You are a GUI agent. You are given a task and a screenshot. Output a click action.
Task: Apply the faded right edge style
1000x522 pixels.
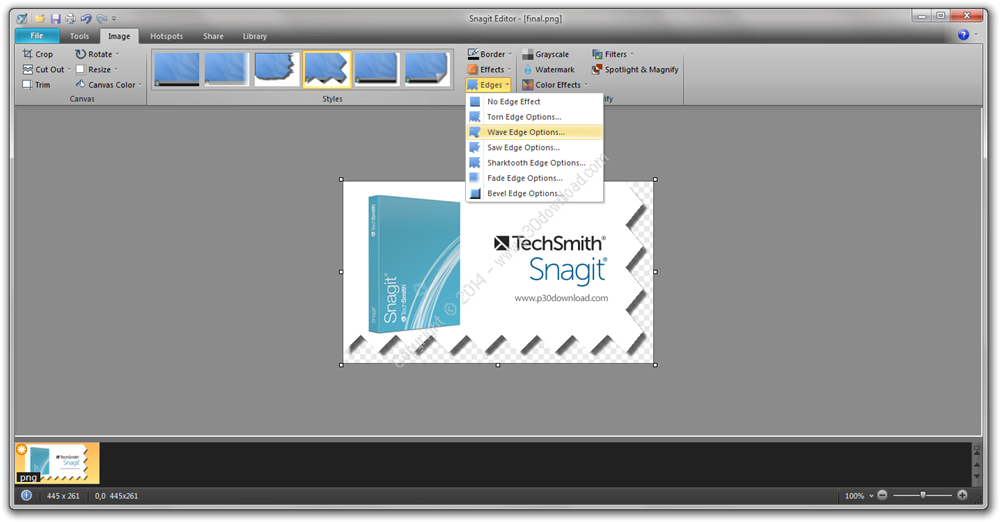[x=226, y=69]
